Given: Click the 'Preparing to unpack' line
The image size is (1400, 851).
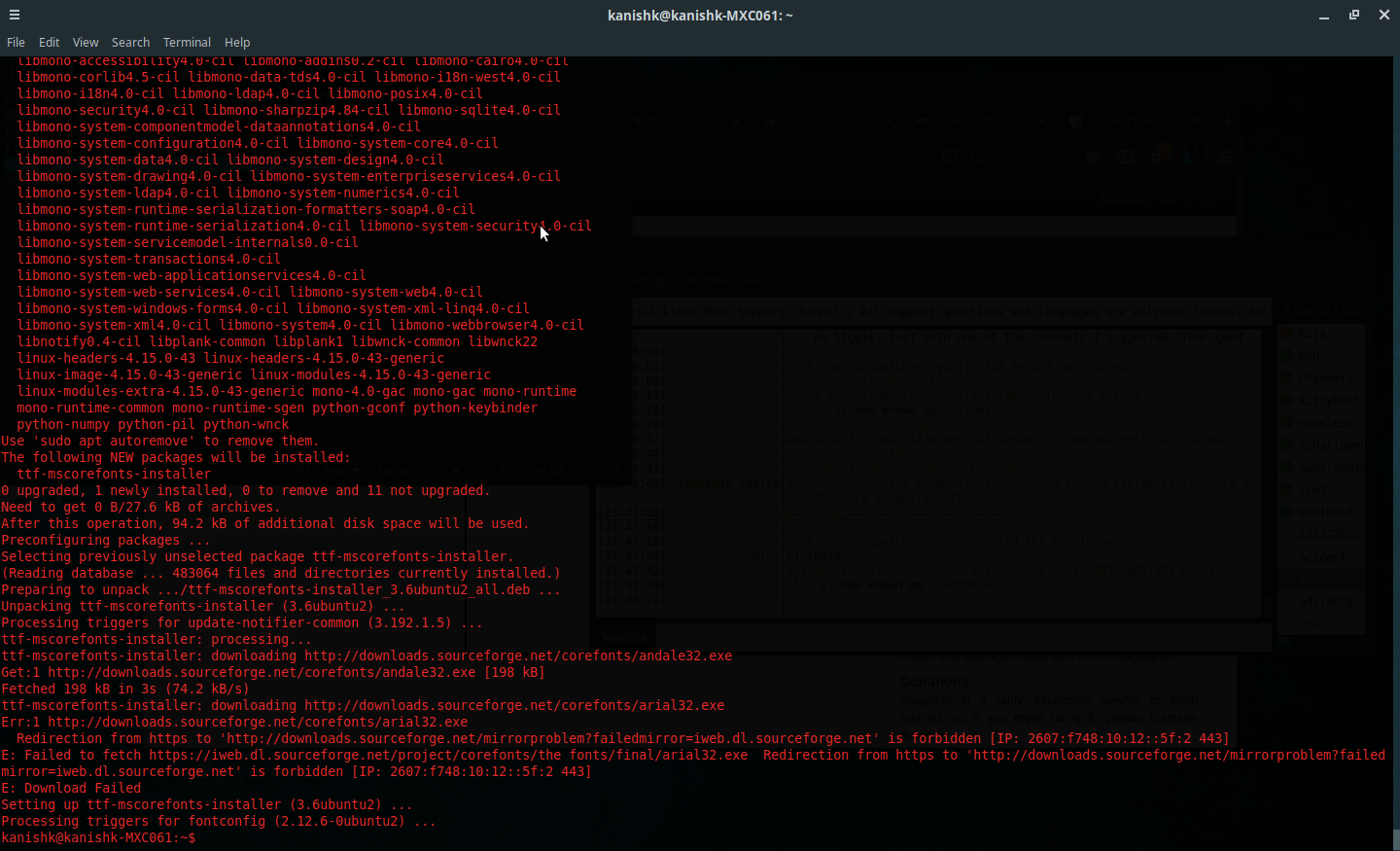Looking at the screenshot, I should point(281,589).
